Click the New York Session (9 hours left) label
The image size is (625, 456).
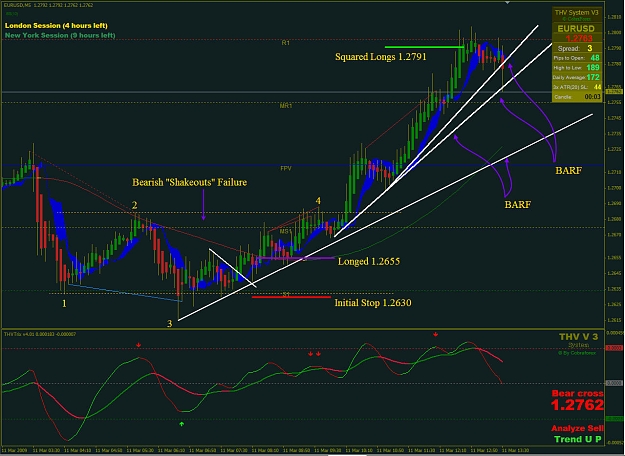point(60,35)
